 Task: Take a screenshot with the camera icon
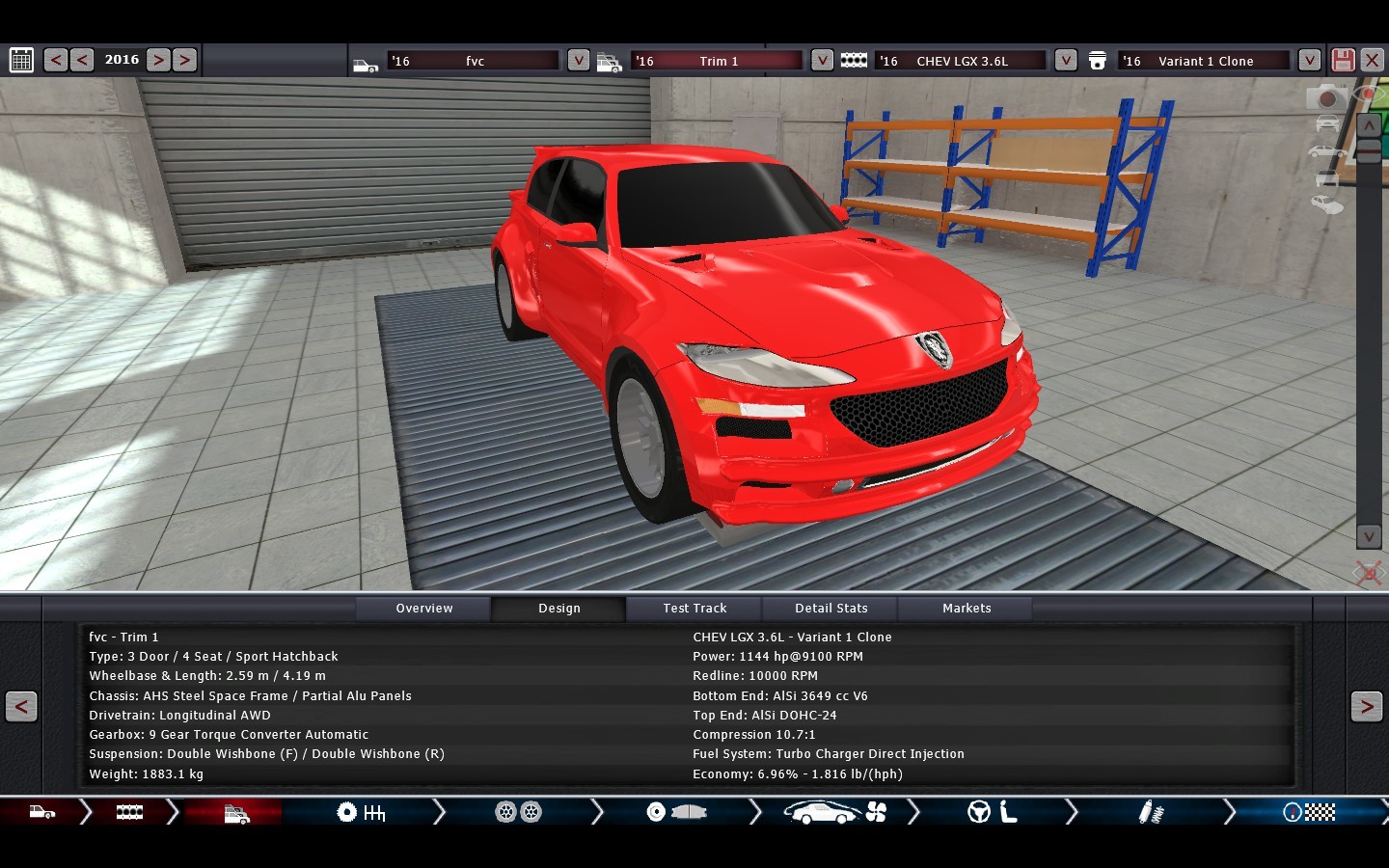(1327, 97)
